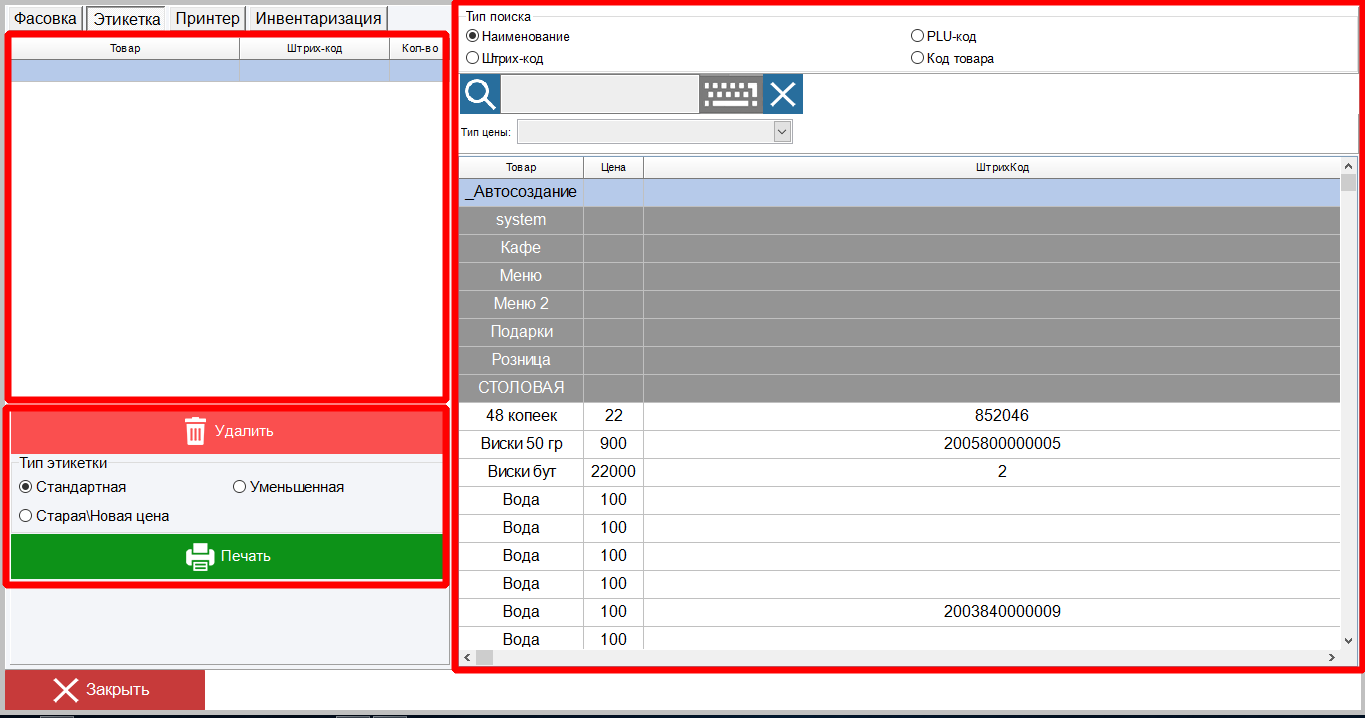This screenshot has height=718, width=1365.
Task: Open the Принтер tab
Action: (207, 18)
